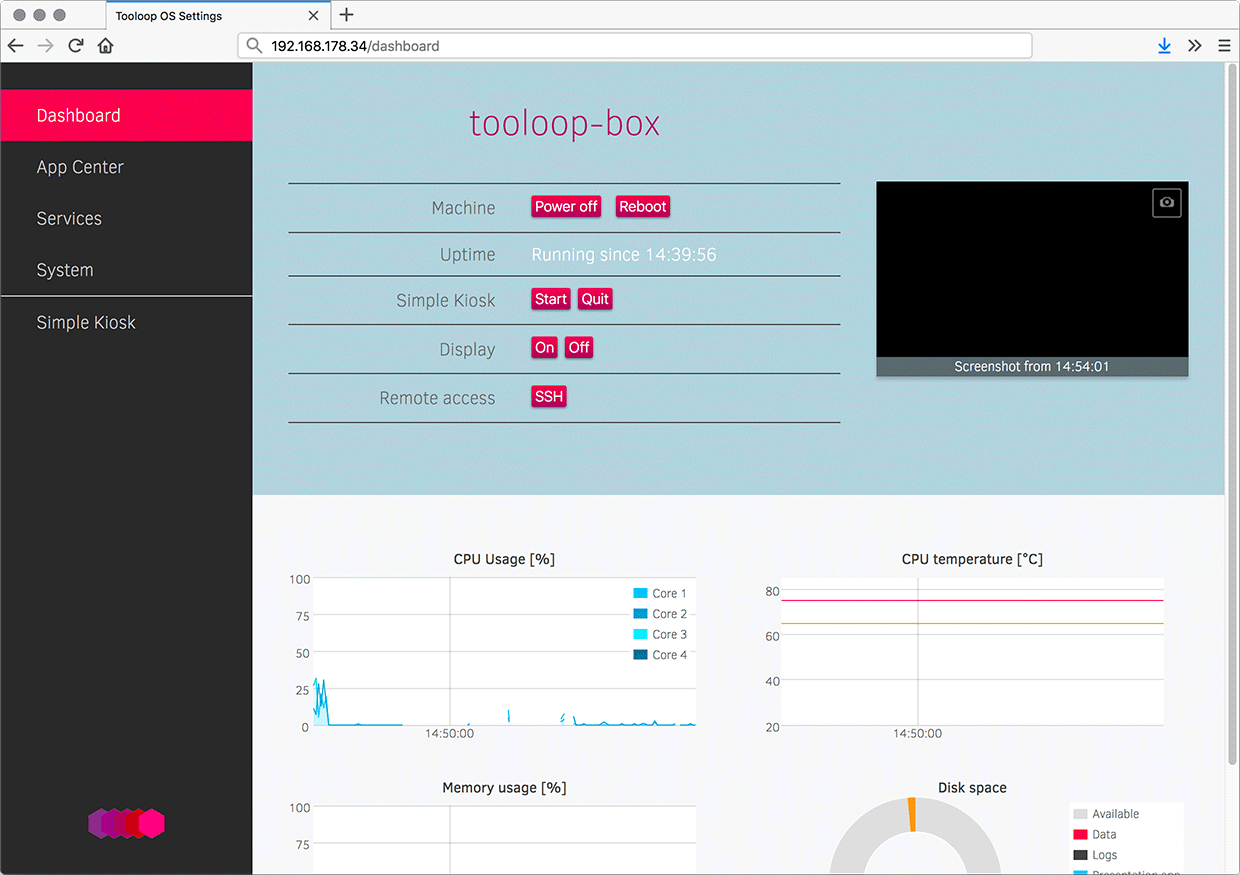Click the CPU Usage [%] chart title
The width and height of the screenshot is (1240, 875).
tap(504, 559)
